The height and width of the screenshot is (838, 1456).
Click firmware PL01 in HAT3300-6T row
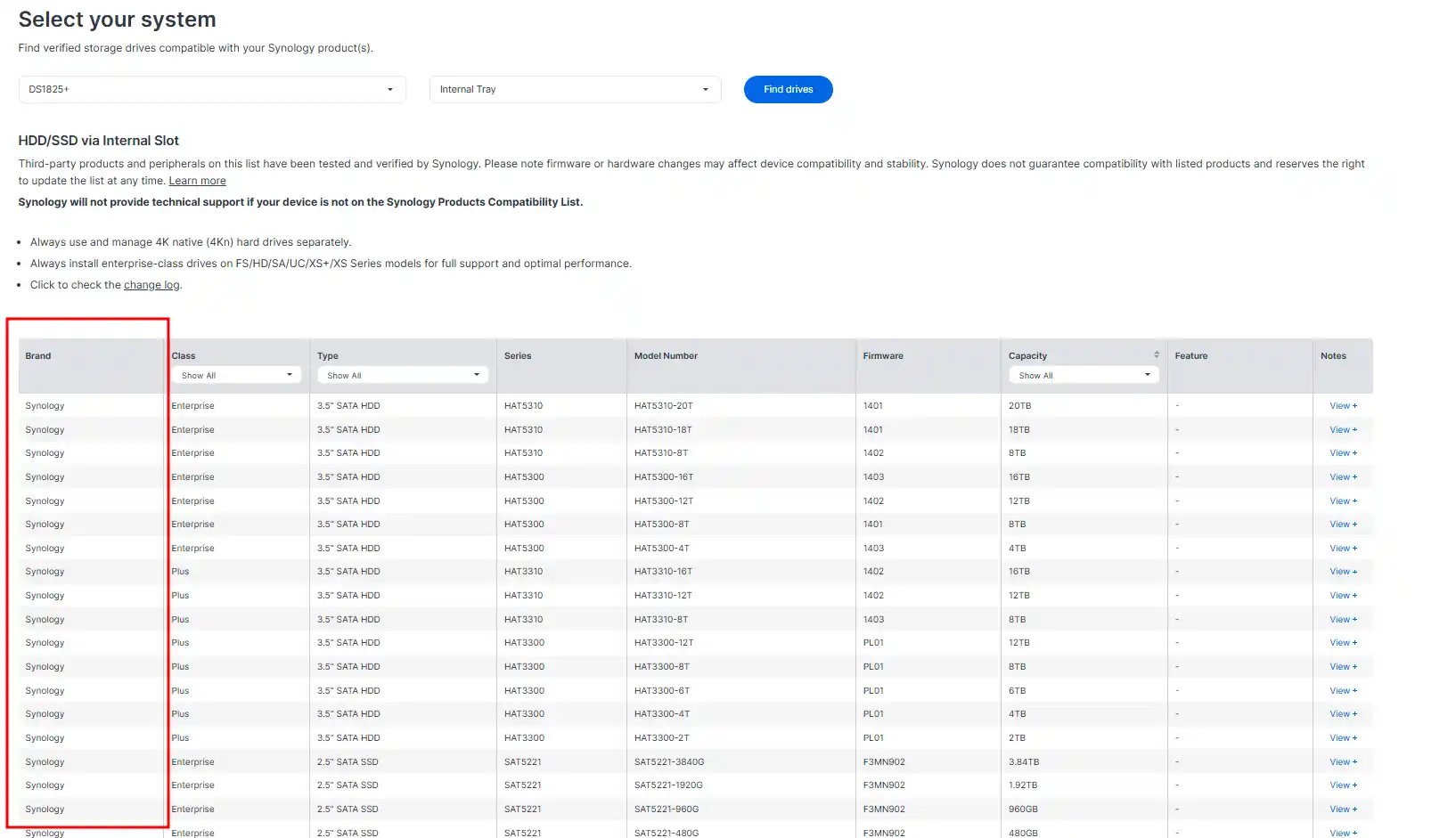[x=873, y=691]
